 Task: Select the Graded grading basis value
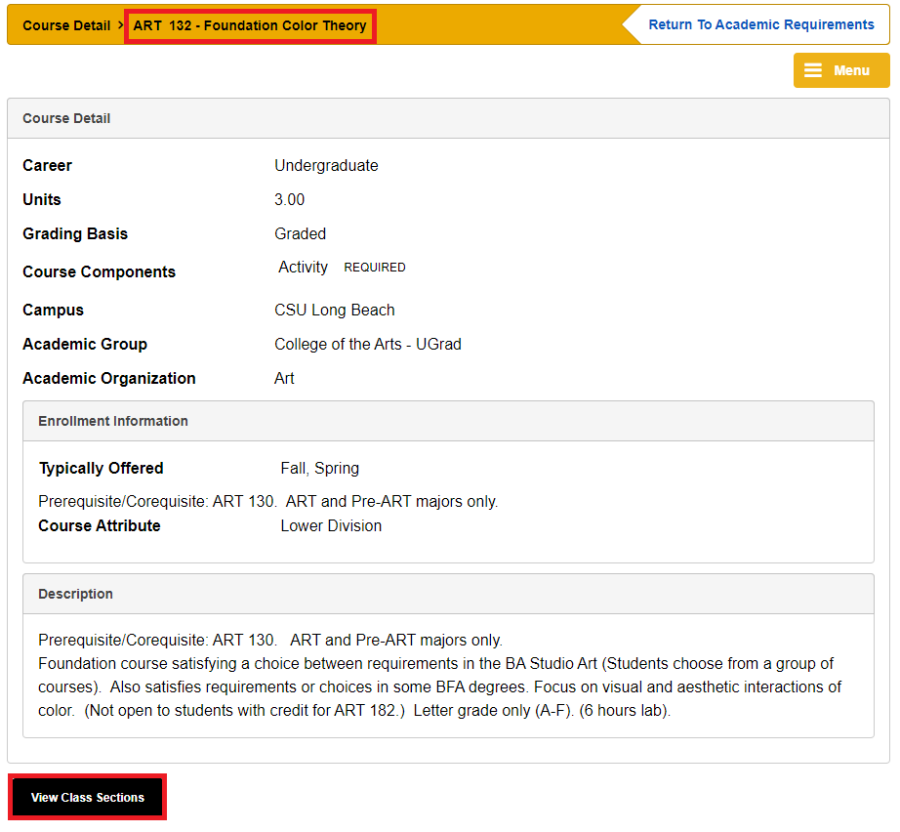click(300, 234)
